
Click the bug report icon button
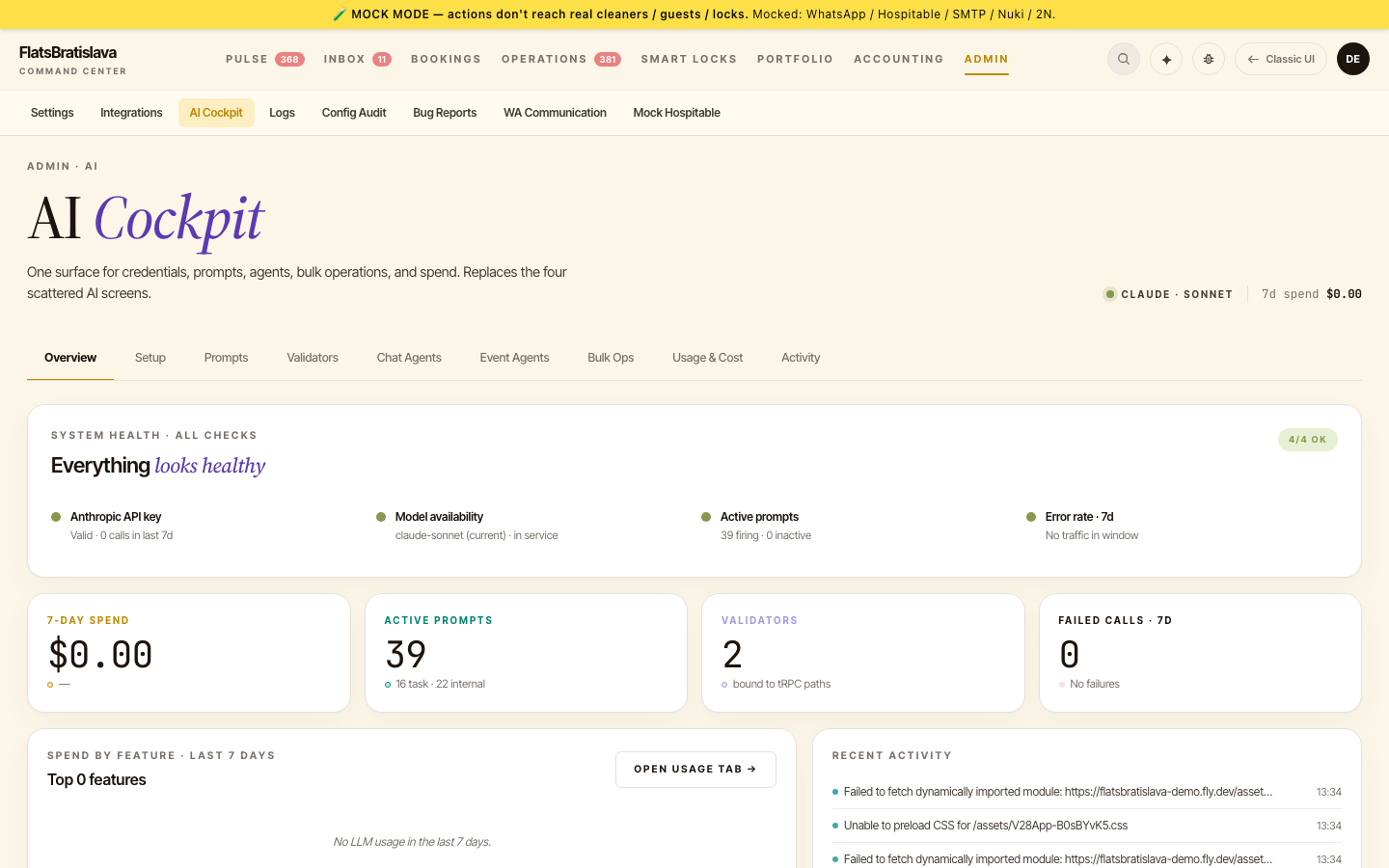pyautogui.click(x=1209, y=59)
